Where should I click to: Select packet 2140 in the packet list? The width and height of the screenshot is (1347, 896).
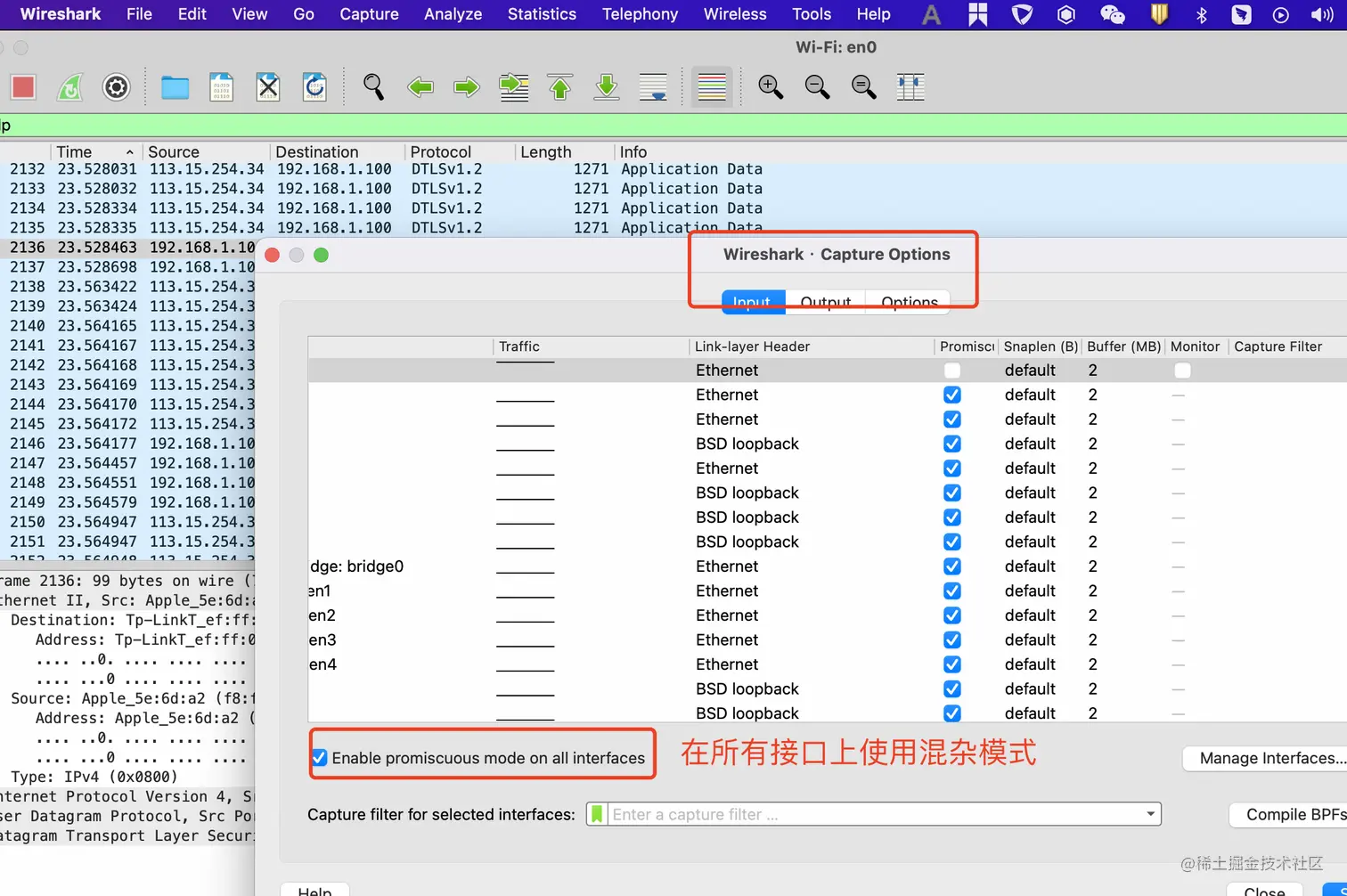(128, 326)
